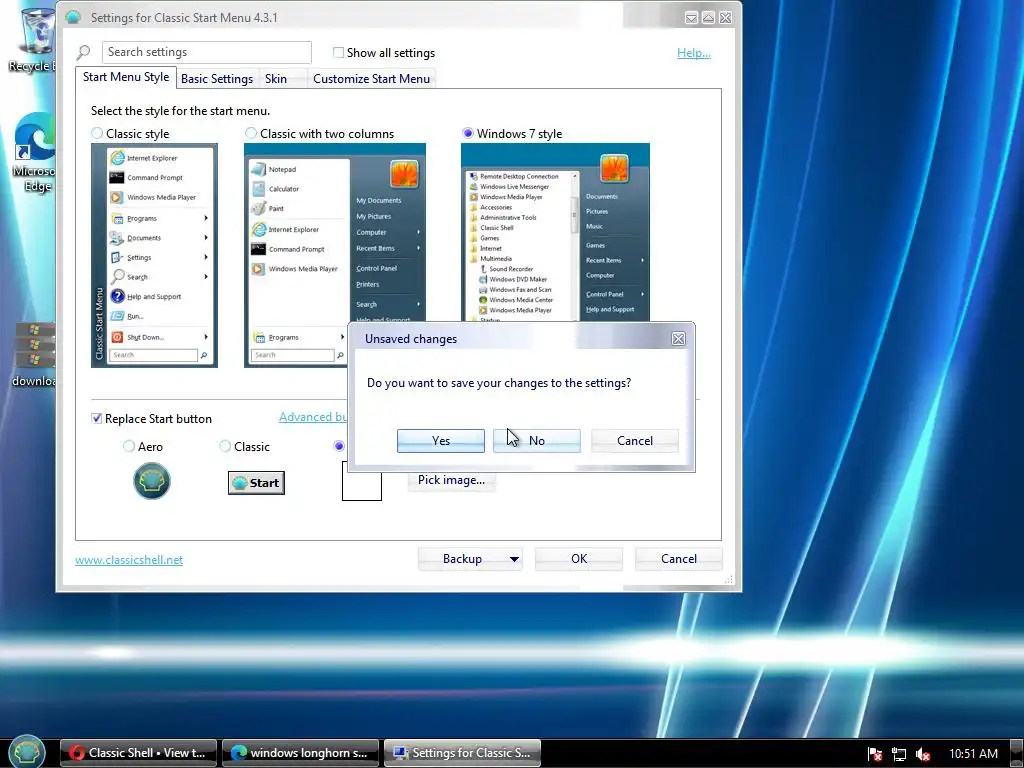This screenshot has width=1024, height=768.
Task: Click the Backup button
Action: coord(462,559)
